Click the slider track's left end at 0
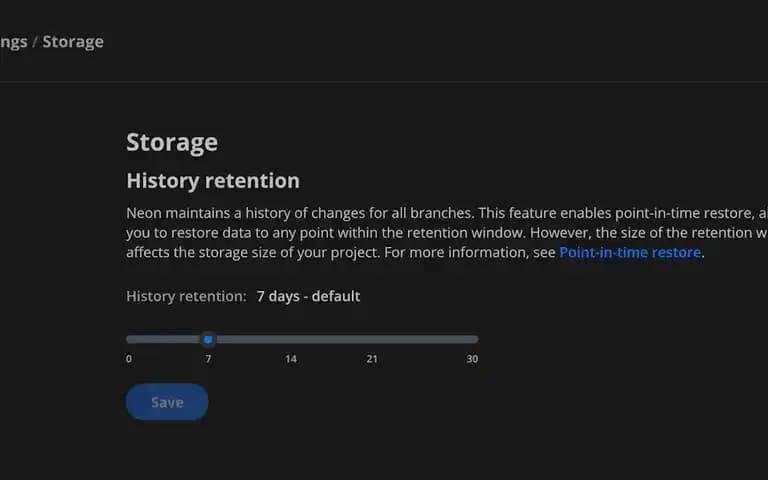Image resolution: width=768 pixels, height=480 pixels. coord(130,339)
